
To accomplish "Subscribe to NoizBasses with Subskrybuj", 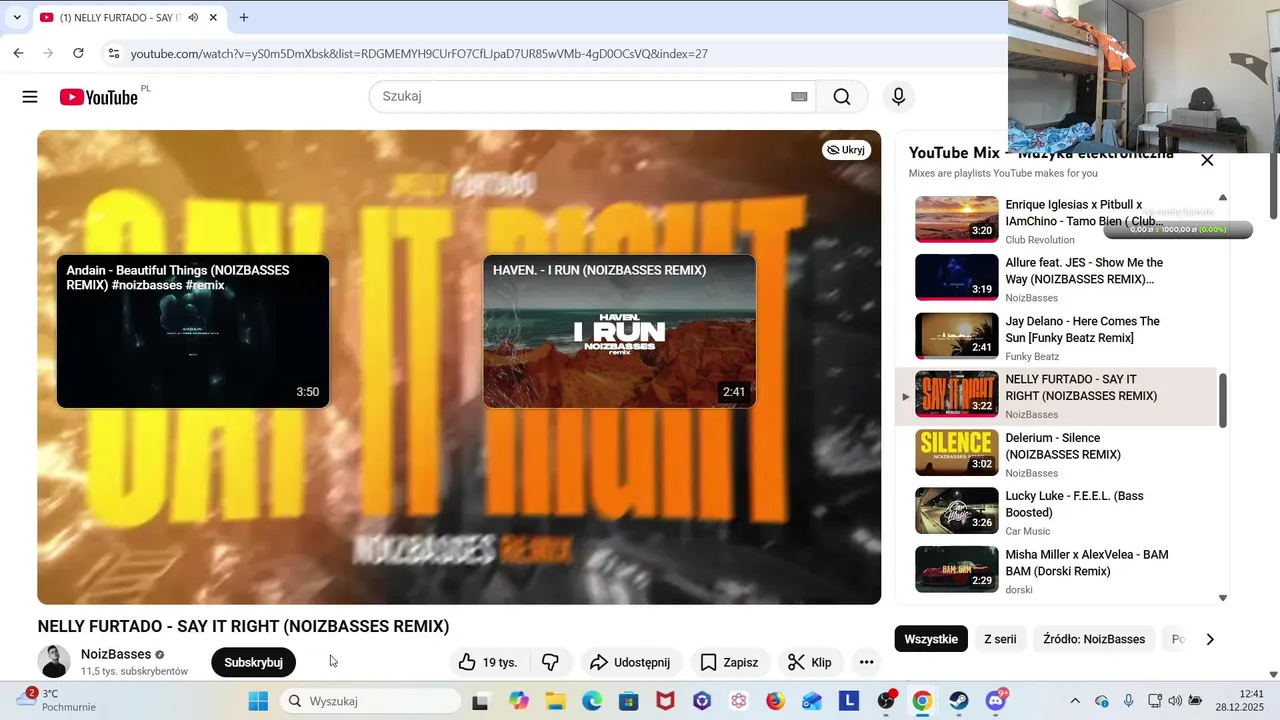I will point(253,662).
